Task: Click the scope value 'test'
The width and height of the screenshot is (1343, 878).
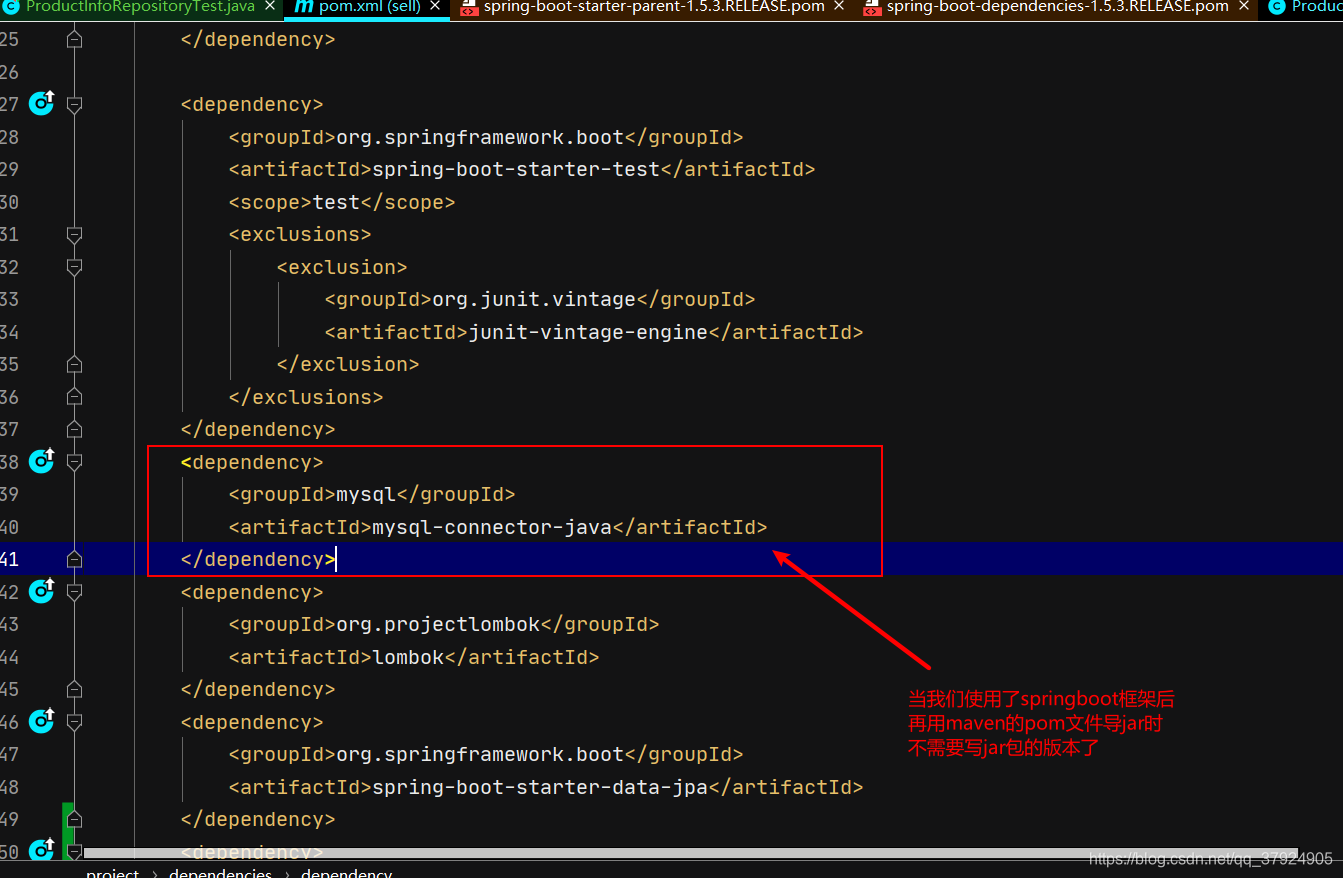Action: click(336, 202)
